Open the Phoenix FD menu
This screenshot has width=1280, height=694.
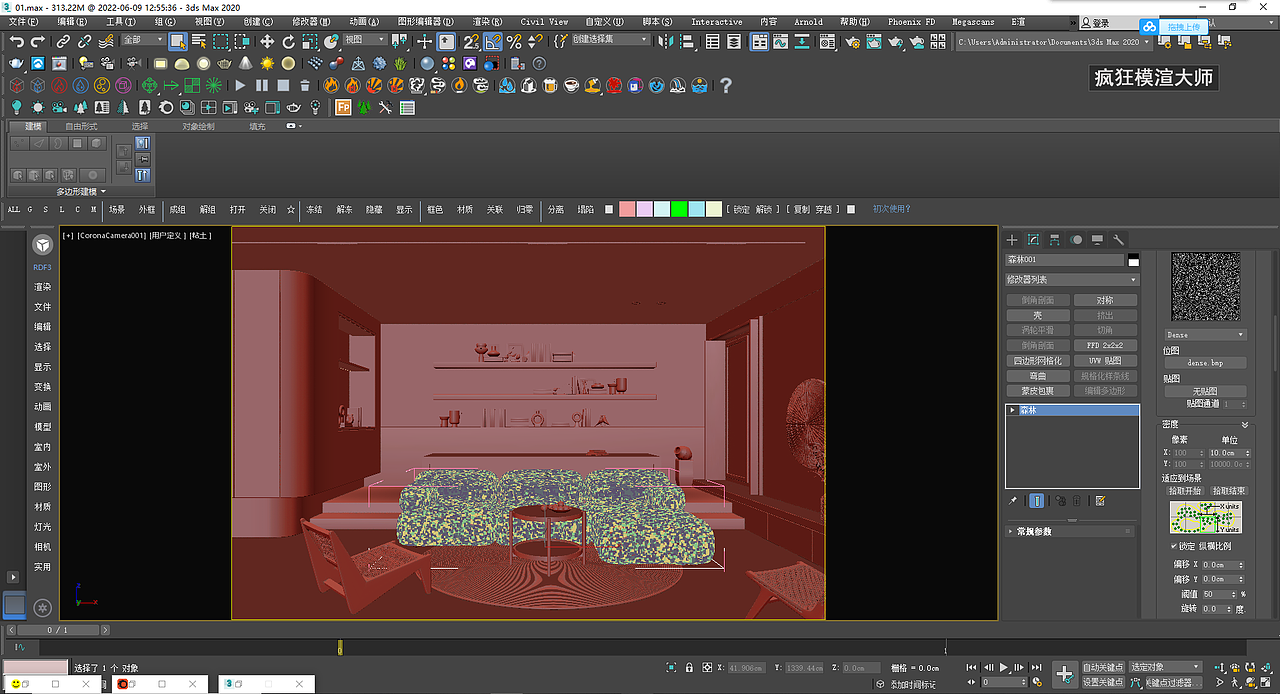tap(911, 21)
